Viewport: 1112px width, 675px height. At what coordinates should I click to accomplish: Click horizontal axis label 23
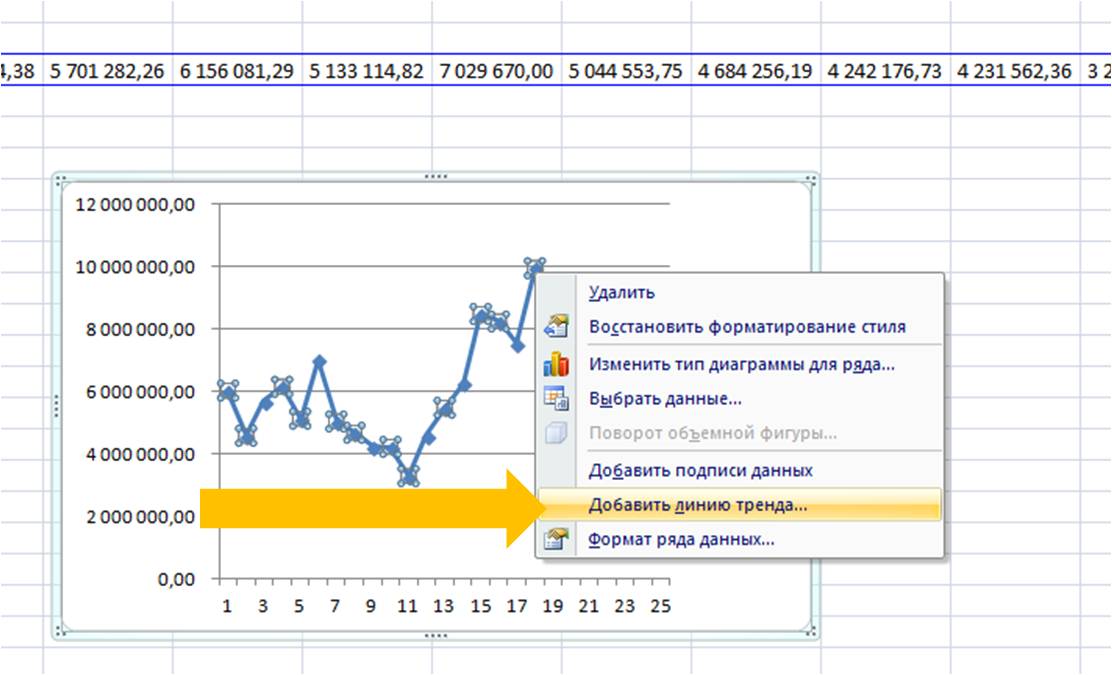(x=625, y=606)
